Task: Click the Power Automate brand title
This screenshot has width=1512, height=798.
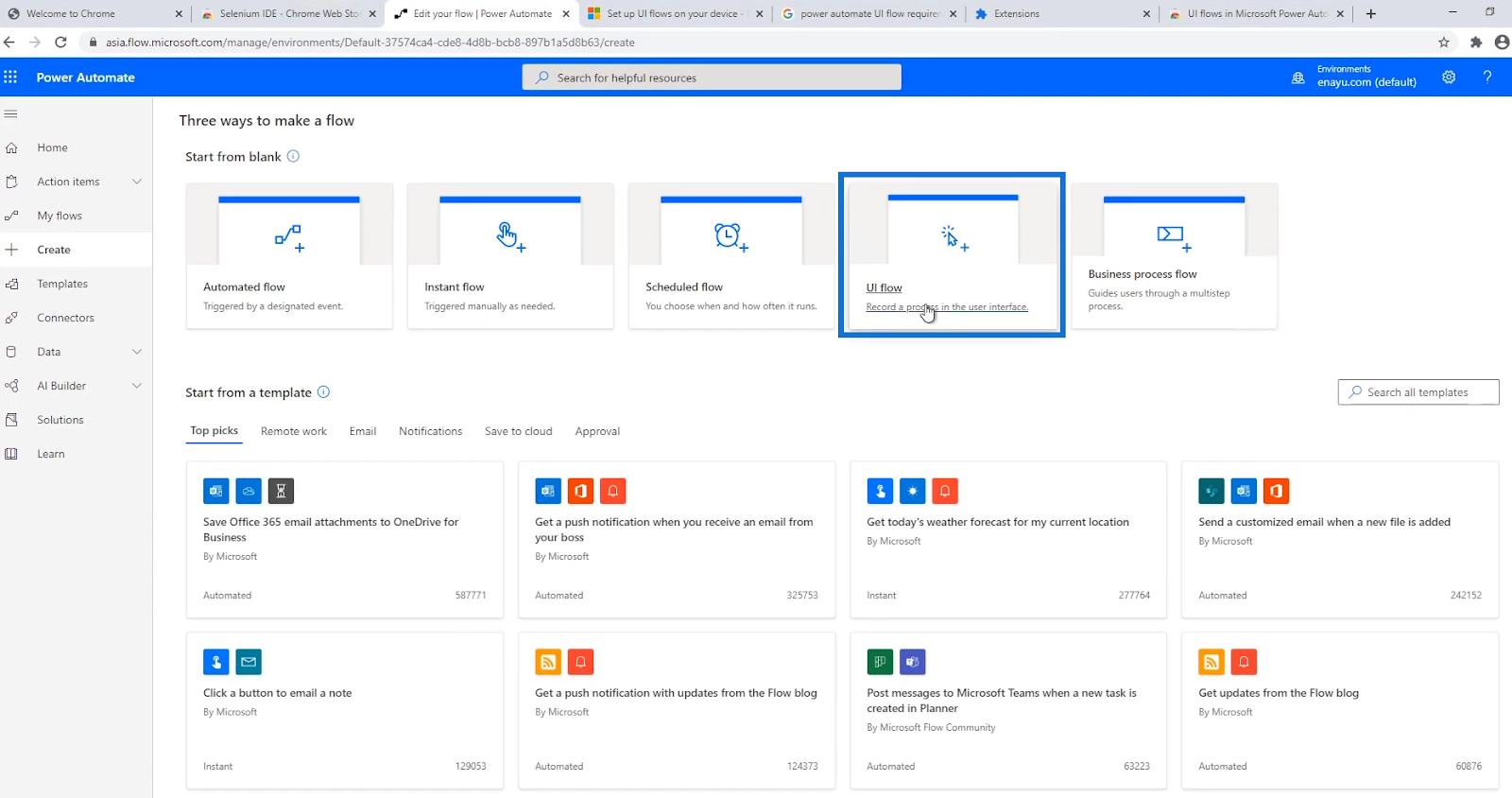Action: click(86, 78)
